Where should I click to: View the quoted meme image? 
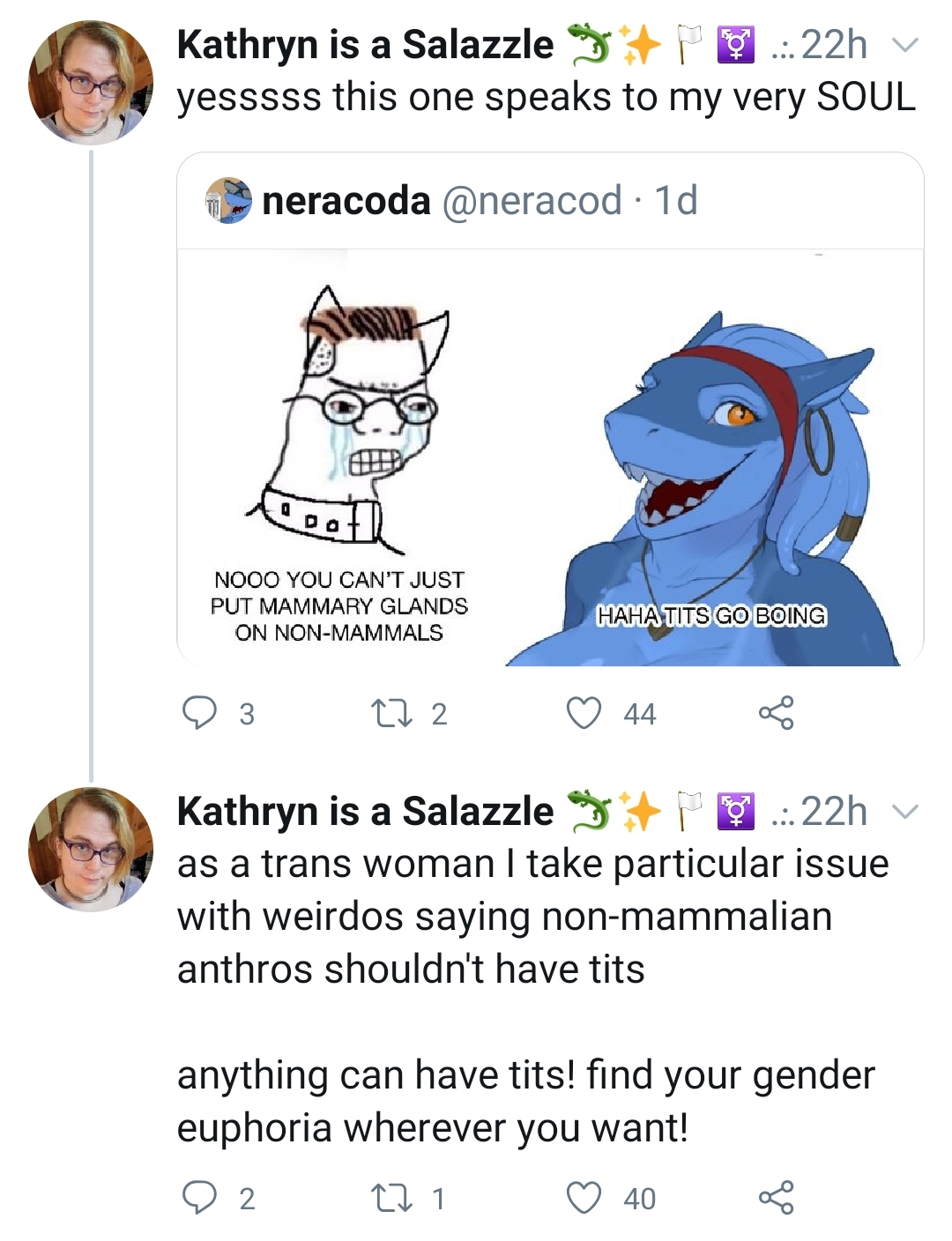tap(550, 457)
